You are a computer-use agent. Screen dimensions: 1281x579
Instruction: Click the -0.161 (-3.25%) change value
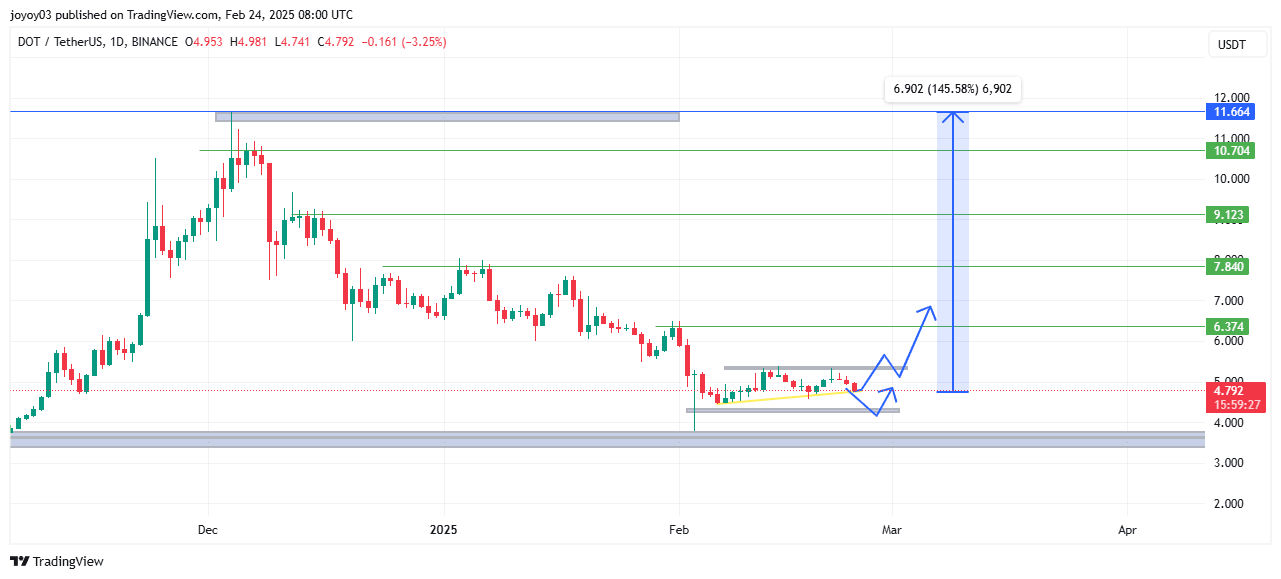coord(404,42)
